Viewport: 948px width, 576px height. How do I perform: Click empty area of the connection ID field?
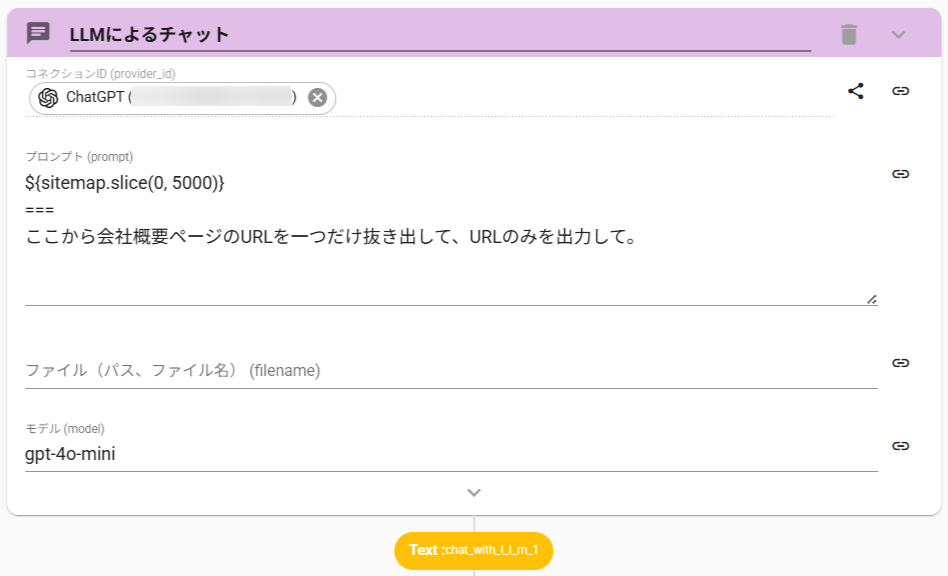click(580, 98)
